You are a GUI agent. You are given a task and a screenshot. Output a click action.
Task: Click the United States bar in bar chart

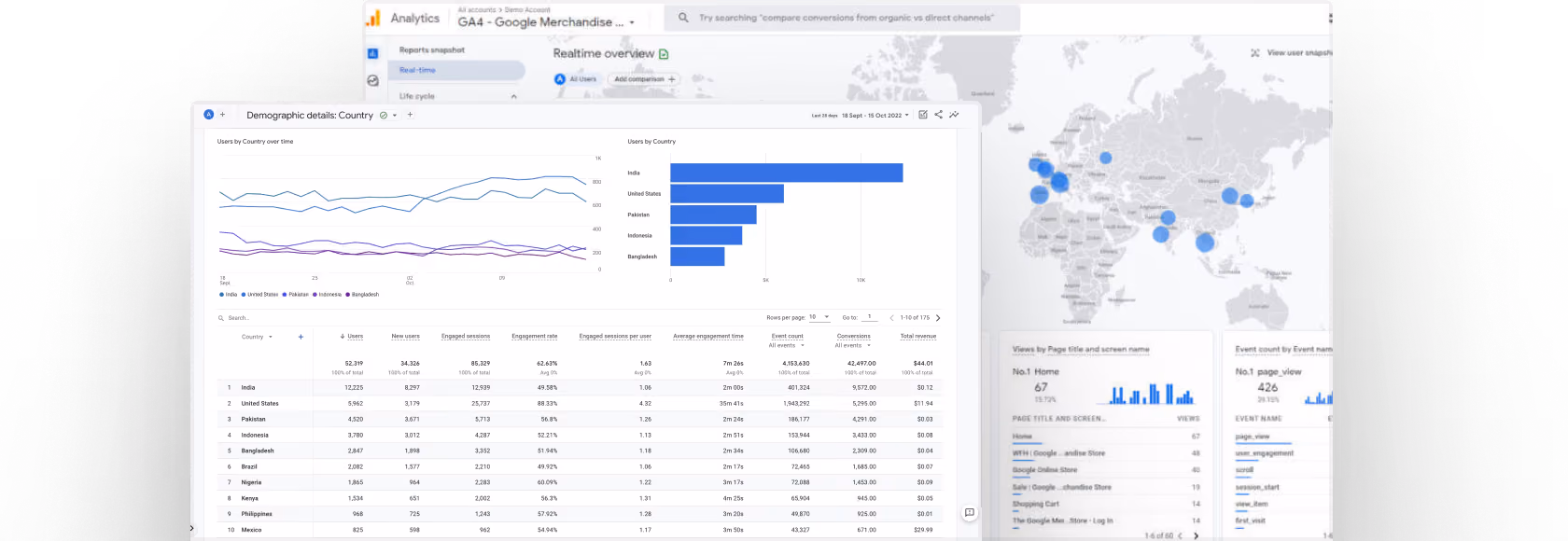(x=727, y=193)
